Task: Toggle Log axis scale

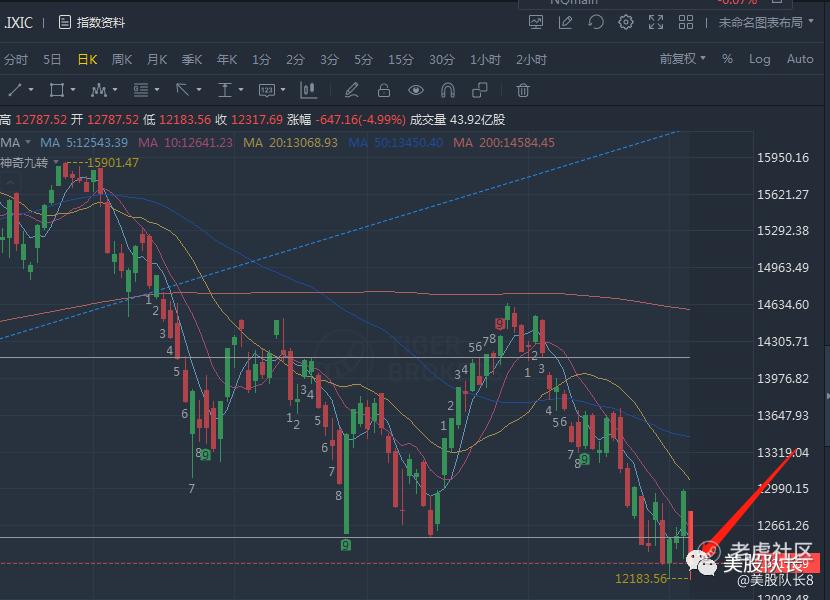Action: click(x=760, y=59)
